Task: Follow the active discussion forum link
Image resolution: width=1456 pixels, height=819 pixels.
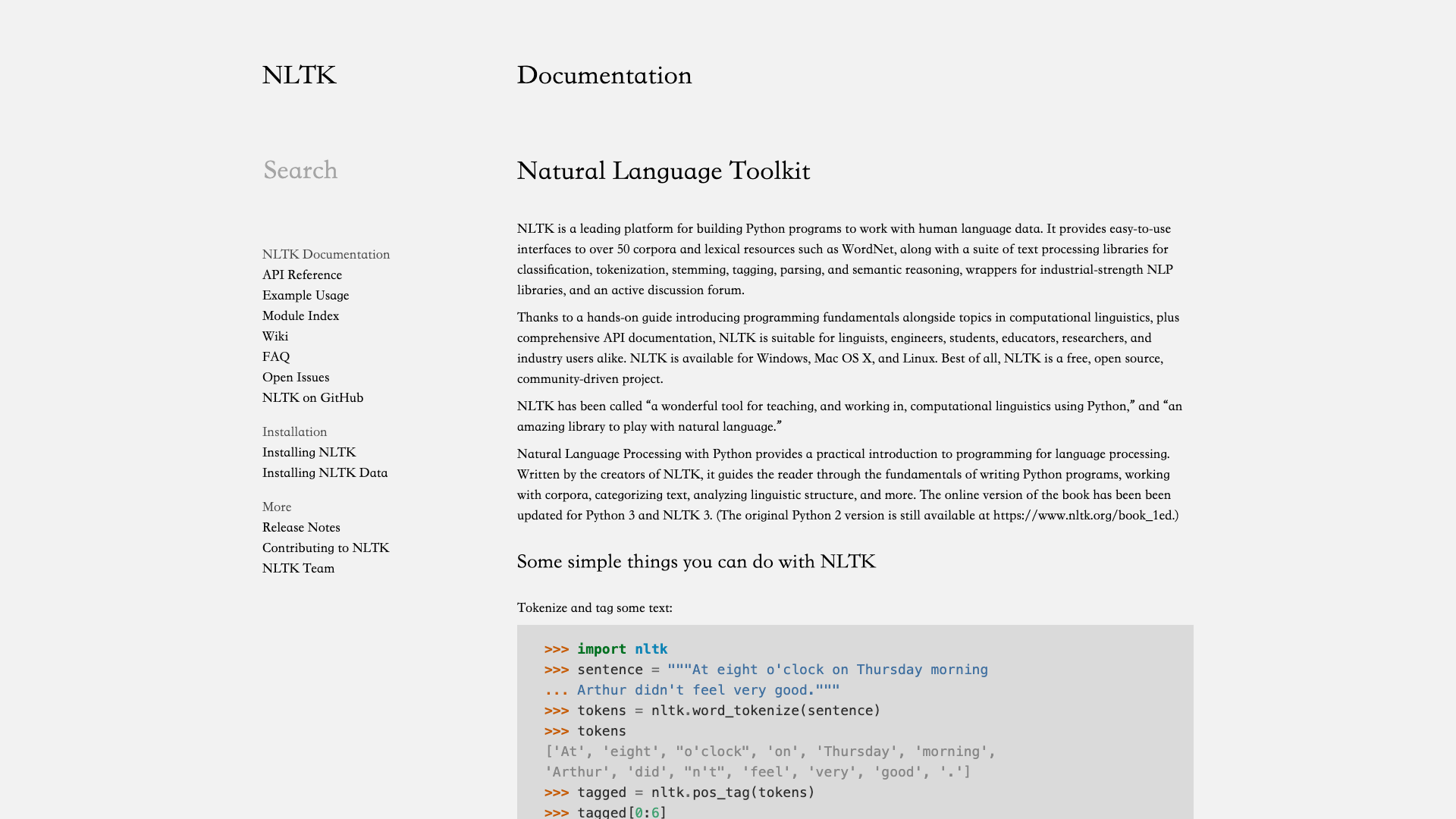Action: point(677,290)
